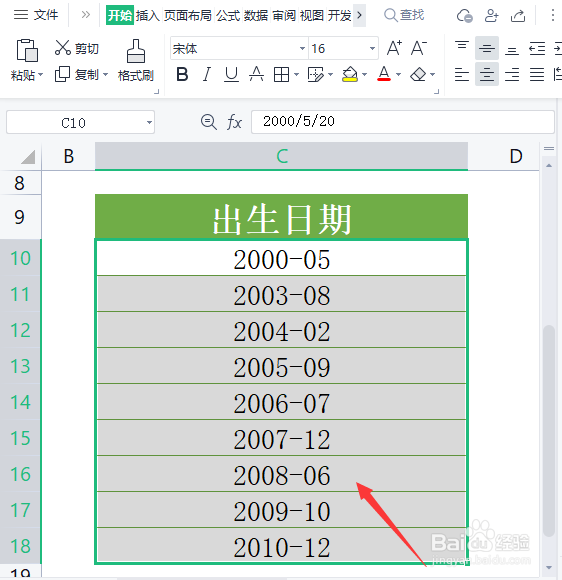This screenshot has width=562, height=580.
Task: Click the cloud sync status icon
Action: click(464, 16)
